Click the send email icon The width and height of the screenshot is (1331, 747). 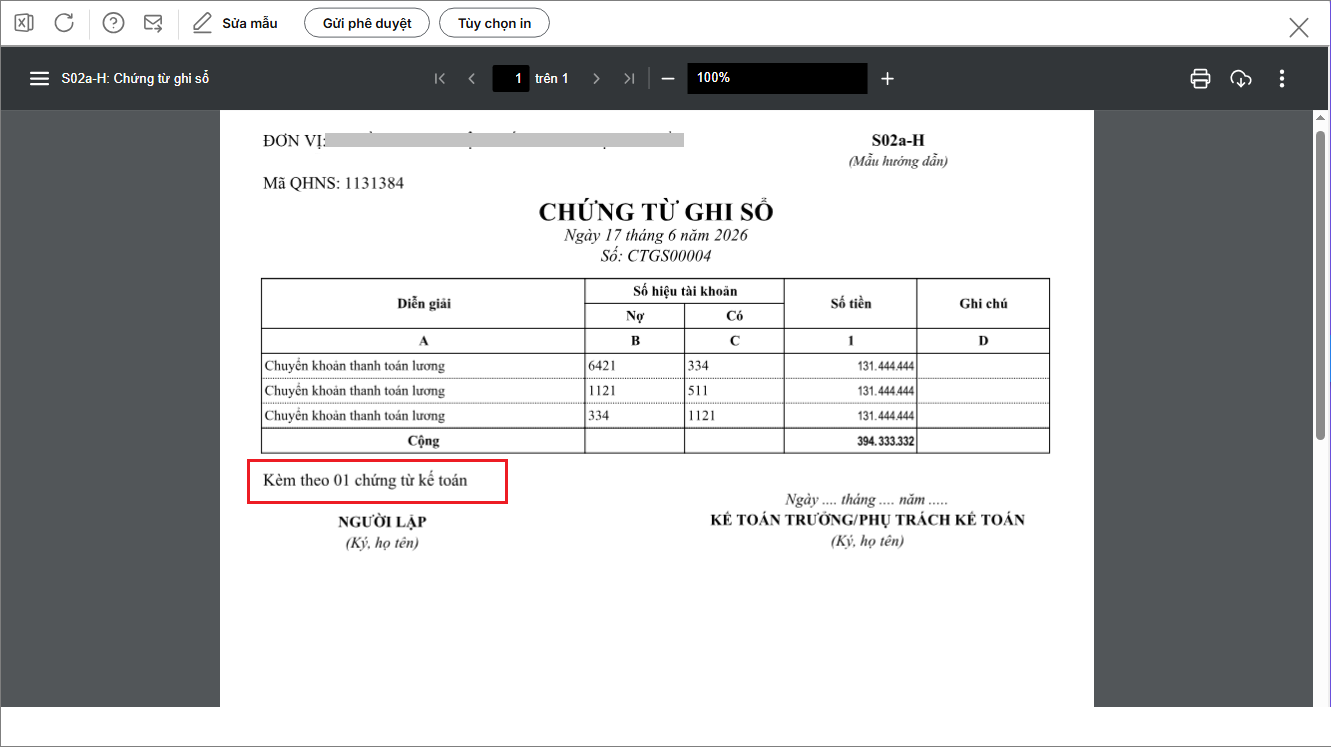[153, 23]
